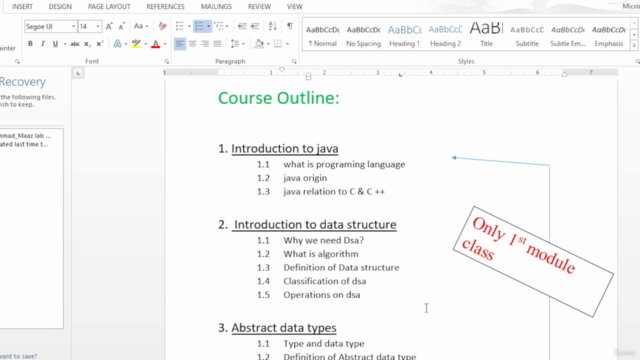Open font color dropdown arrow
The height and width of the screenshot is (360, 640).
[x=165, y=44]
